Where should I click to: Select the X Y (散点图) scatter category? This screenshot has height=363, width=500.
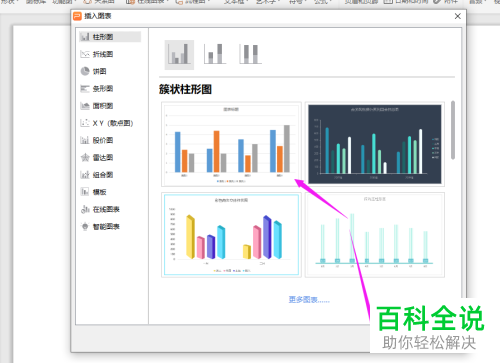(107, 123)
